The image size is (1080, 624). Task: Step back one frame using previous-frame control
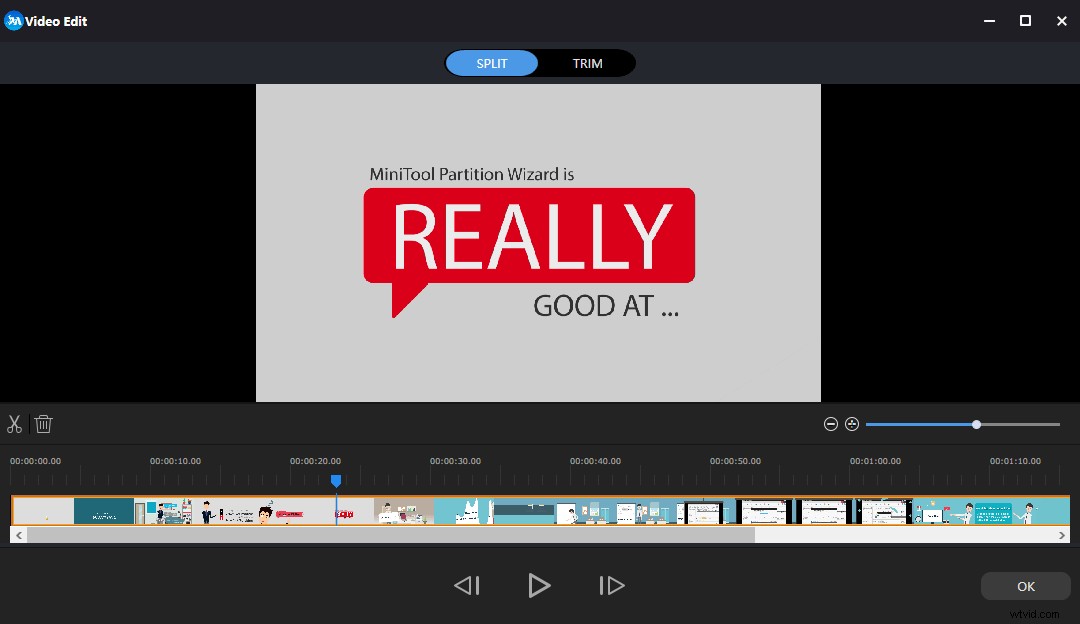point(466,585)
